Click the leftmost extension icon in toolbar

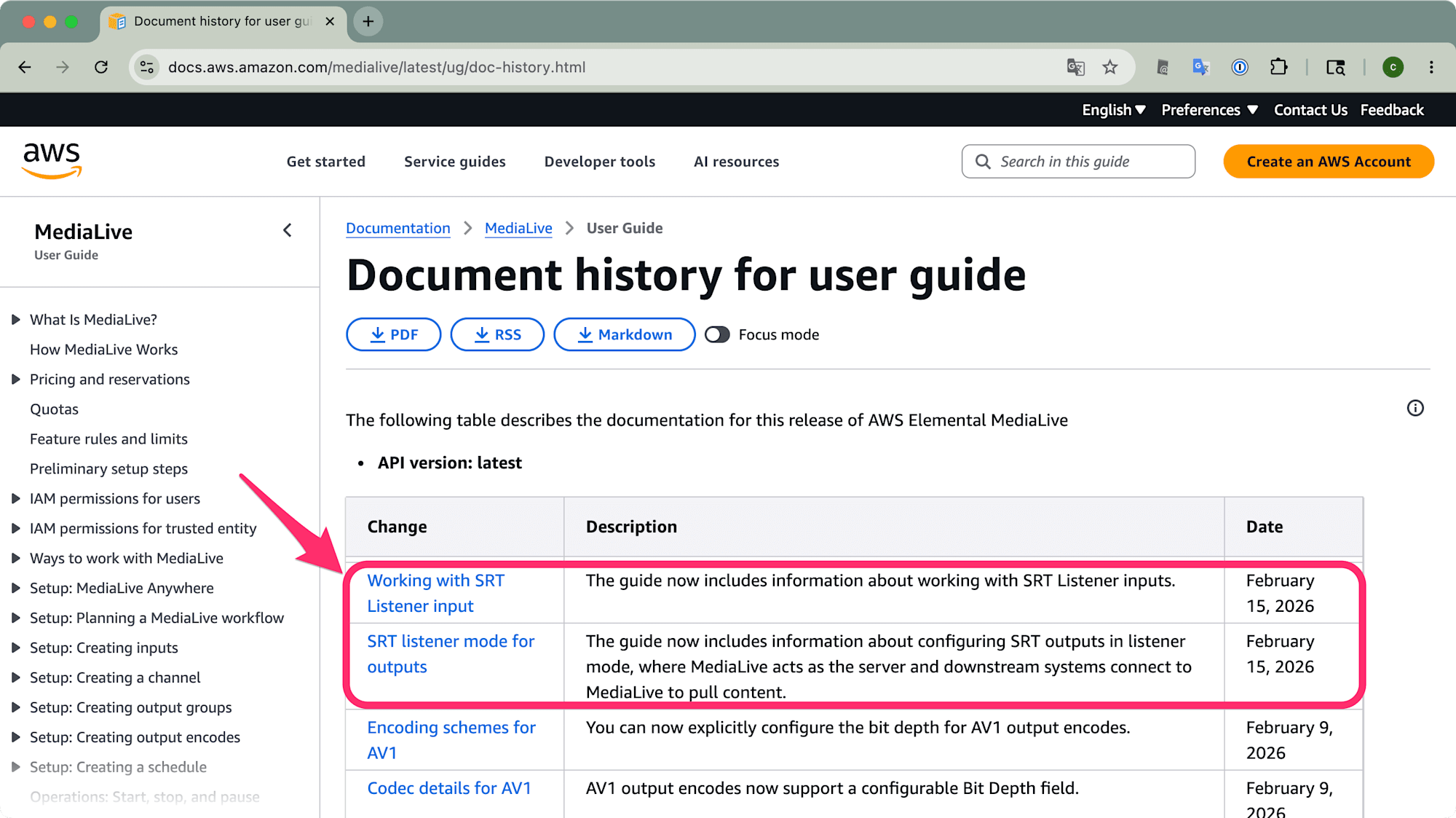[x=1163, y=67]
